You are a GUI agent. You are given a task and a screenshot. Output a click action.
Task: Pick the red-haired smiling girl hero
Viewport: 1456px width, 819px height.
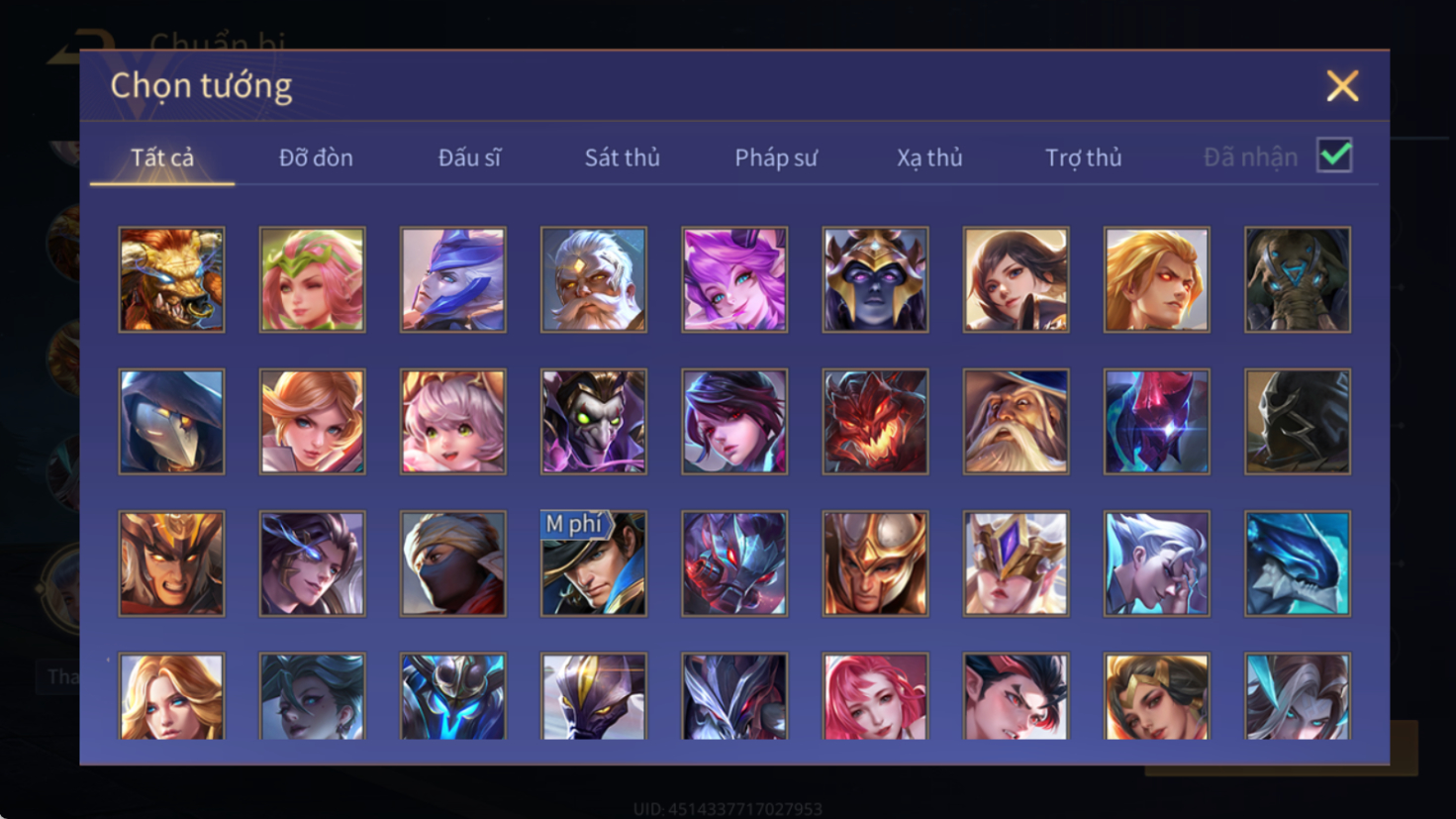point(875,696)
